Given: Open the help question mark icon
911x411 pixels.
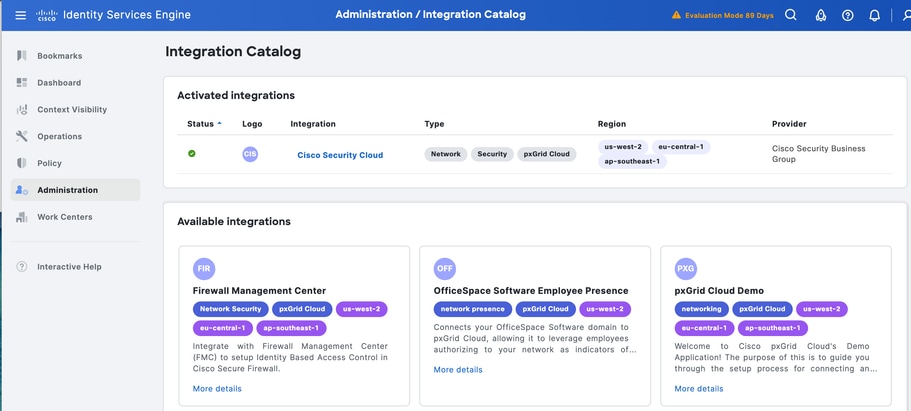Looking at the screenshot, I should (848, 16).
